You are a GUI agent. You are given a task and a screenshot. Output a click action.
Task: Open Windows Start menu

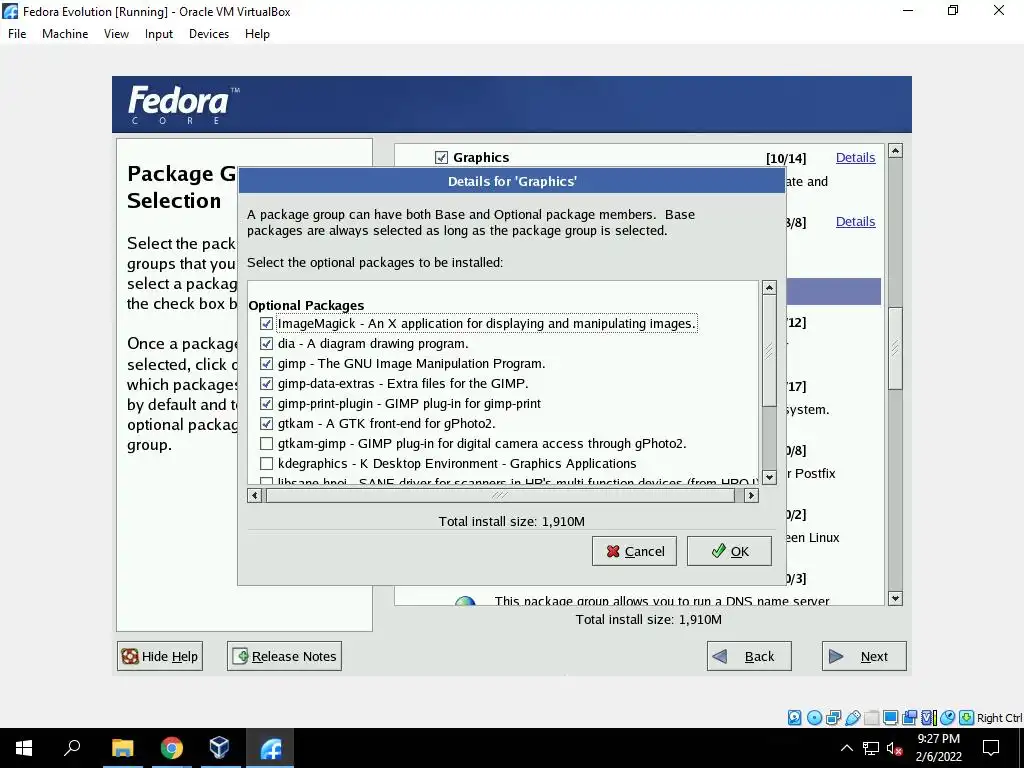pos(24,748)
